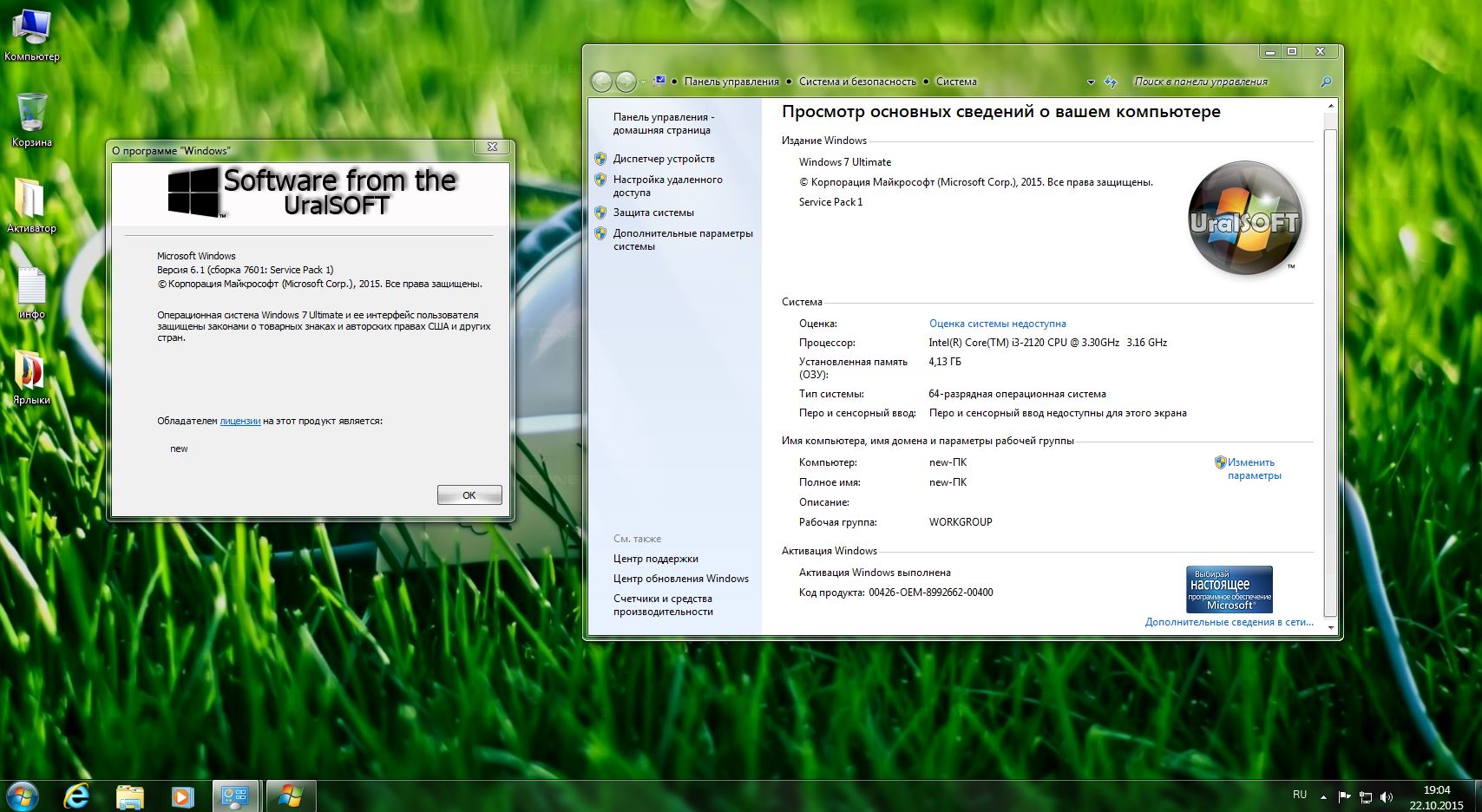Select Система и безопасность breadcrumb

857,82
